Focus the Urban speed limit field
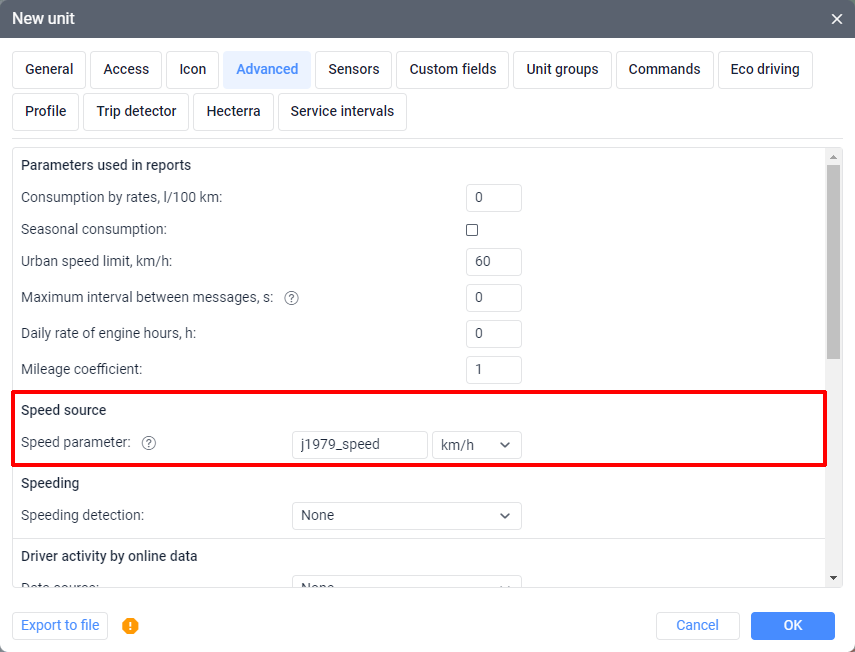The width and height of the screenshot is (855, 652). click(x=493, y=262)
